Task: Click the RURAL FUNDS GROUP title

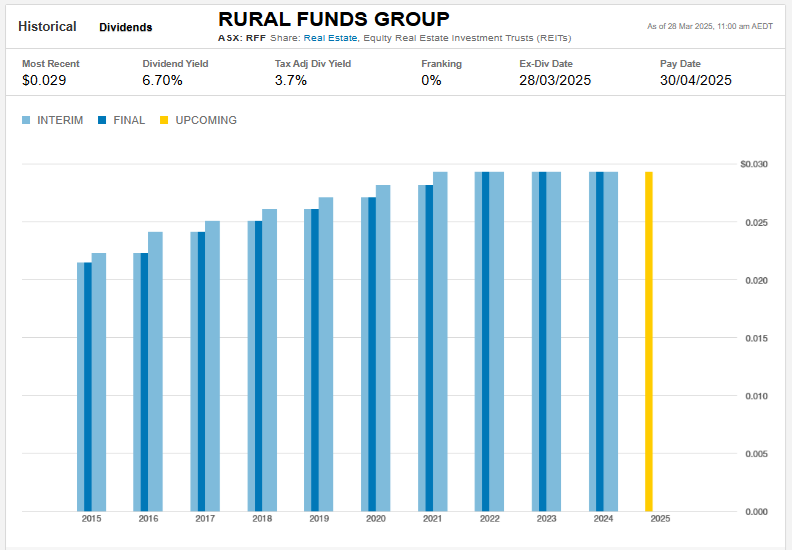Action: pos(333,20)
